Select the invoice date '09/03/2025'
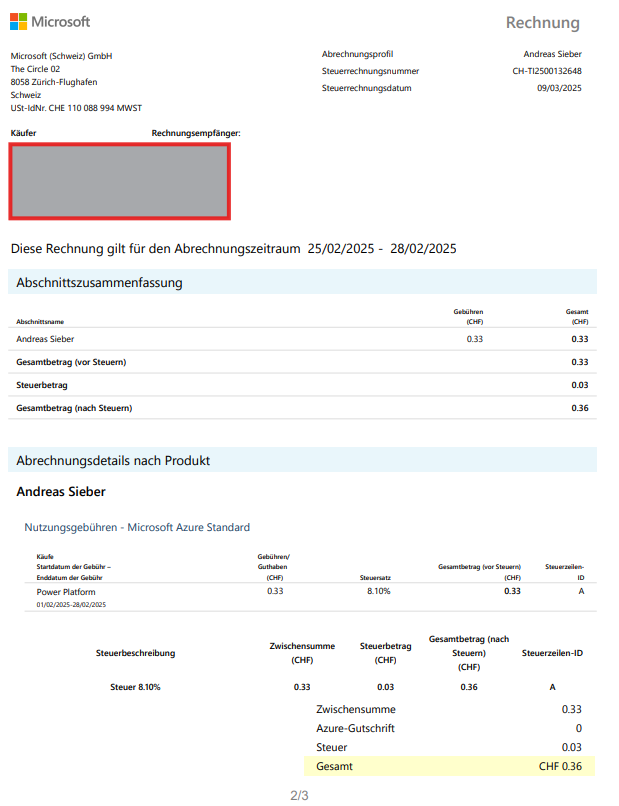The width and height of the screenshot is (619, 806). 559,88
